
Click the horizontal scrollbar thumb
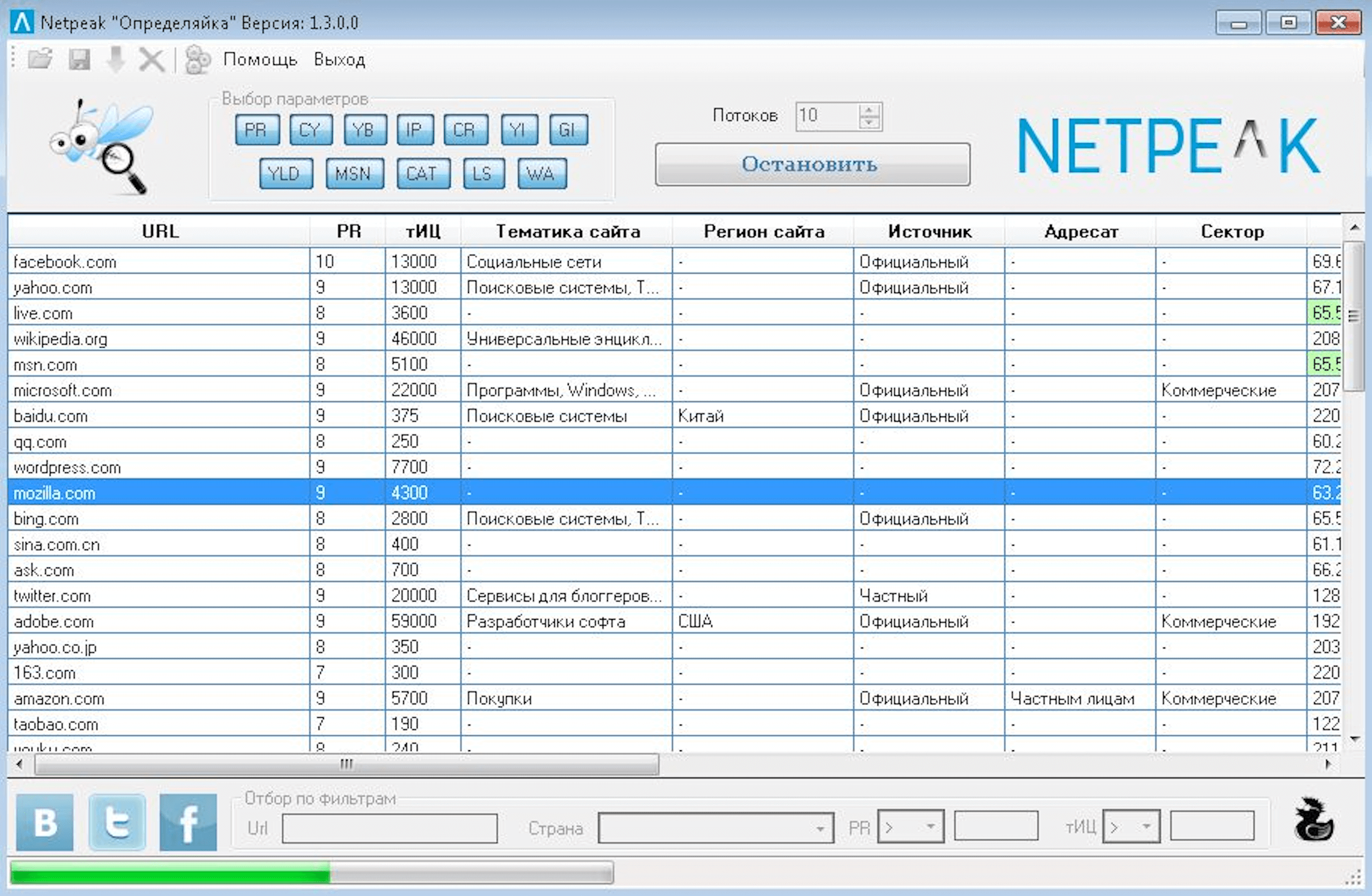point(347,765)
